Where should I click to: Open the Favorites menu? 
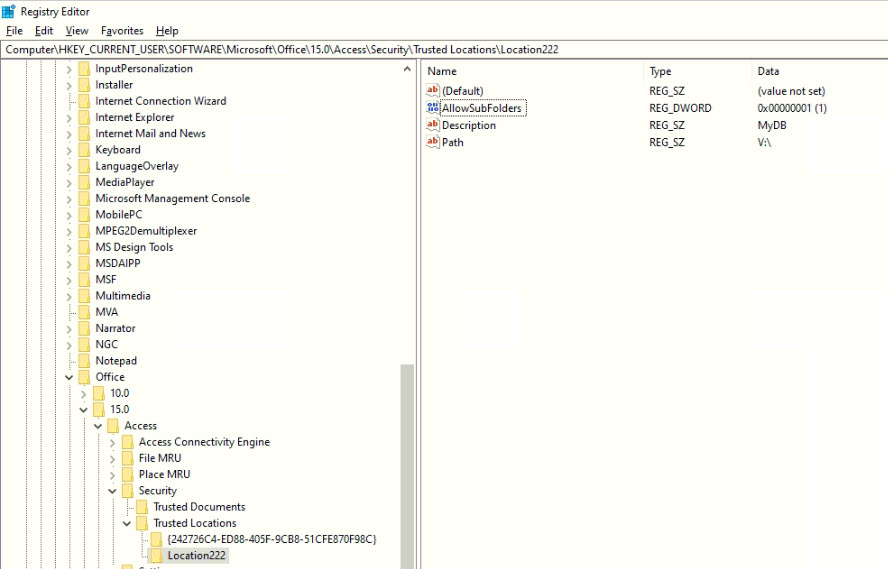[122, 31]
